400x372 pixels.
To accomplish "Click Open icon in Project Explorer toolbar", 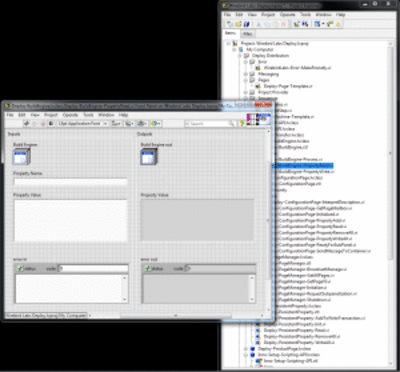I will [x=238, y=24].
